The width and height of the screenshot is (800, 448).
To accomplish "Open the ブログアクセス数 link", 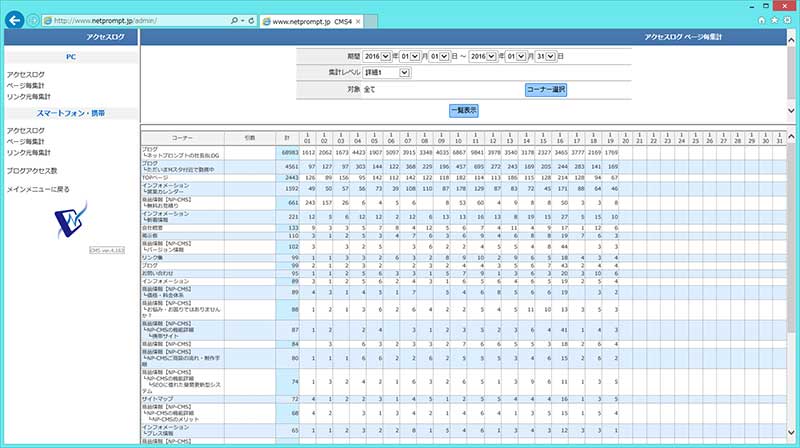I will (x=32, y=171).
